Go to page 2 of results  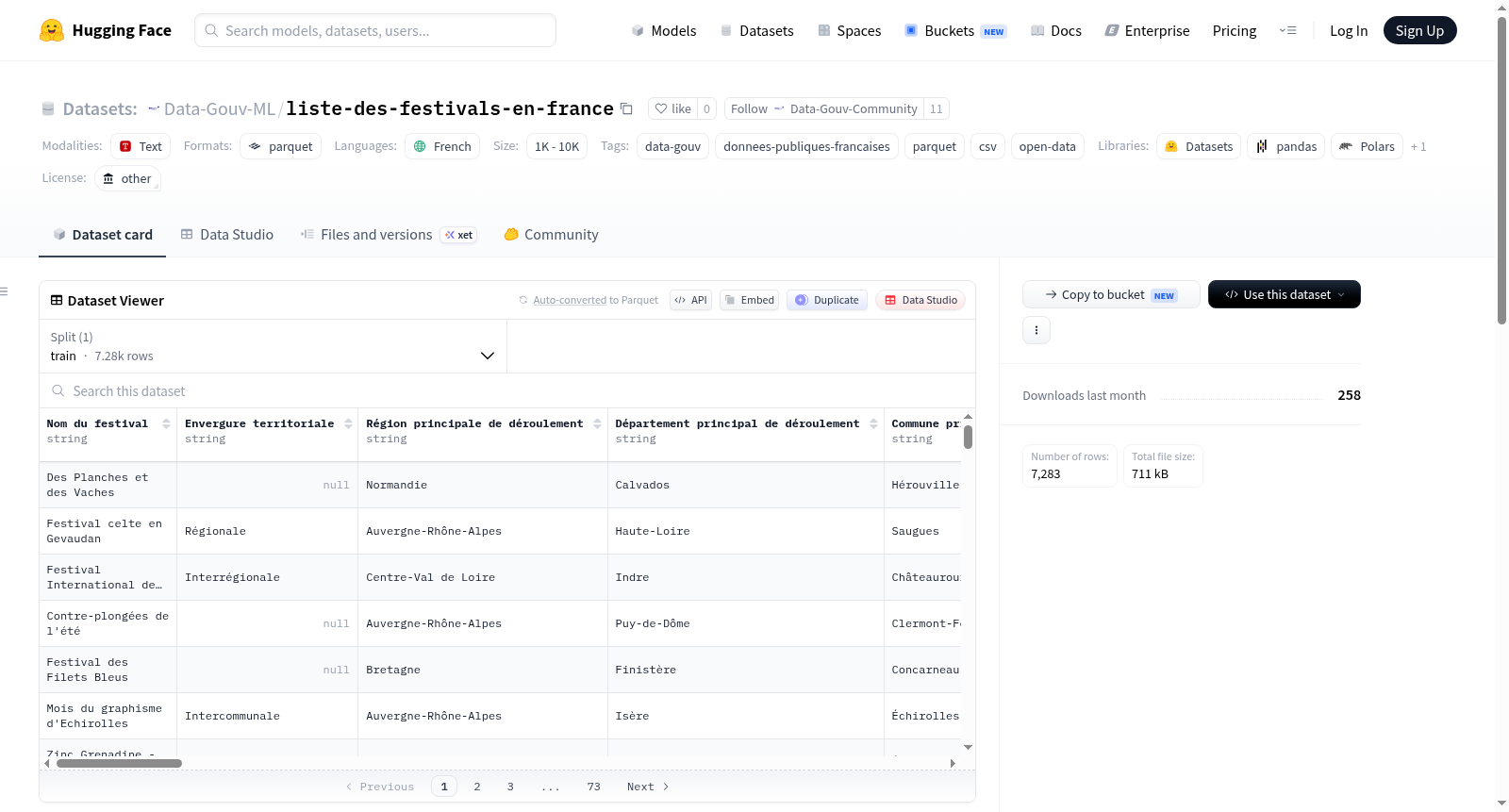[x=477, y=787]
